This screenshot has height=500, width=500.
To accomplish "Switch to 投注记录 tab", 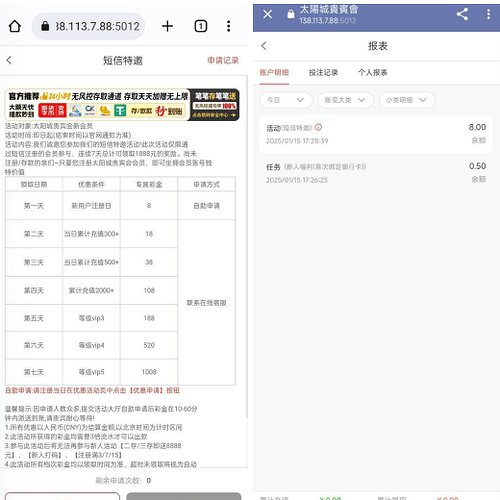I will [323, 72].
